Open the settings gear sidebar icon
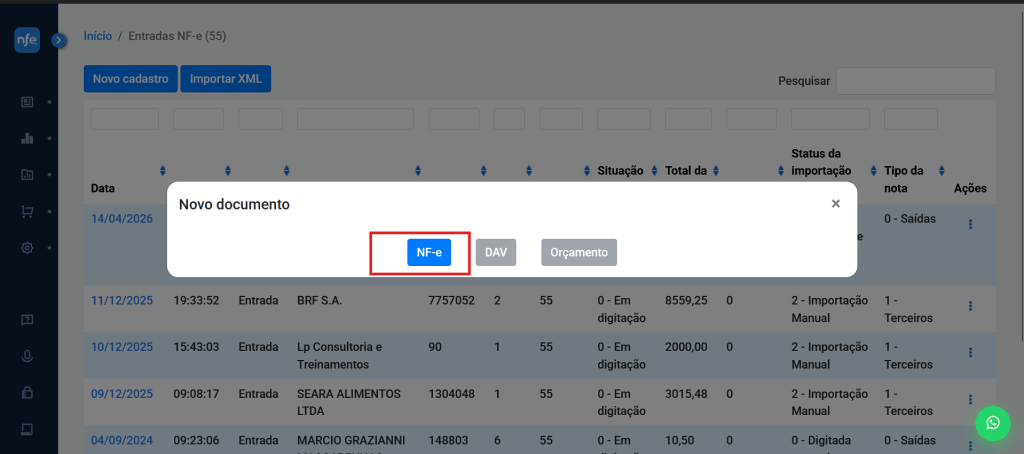 27,248
